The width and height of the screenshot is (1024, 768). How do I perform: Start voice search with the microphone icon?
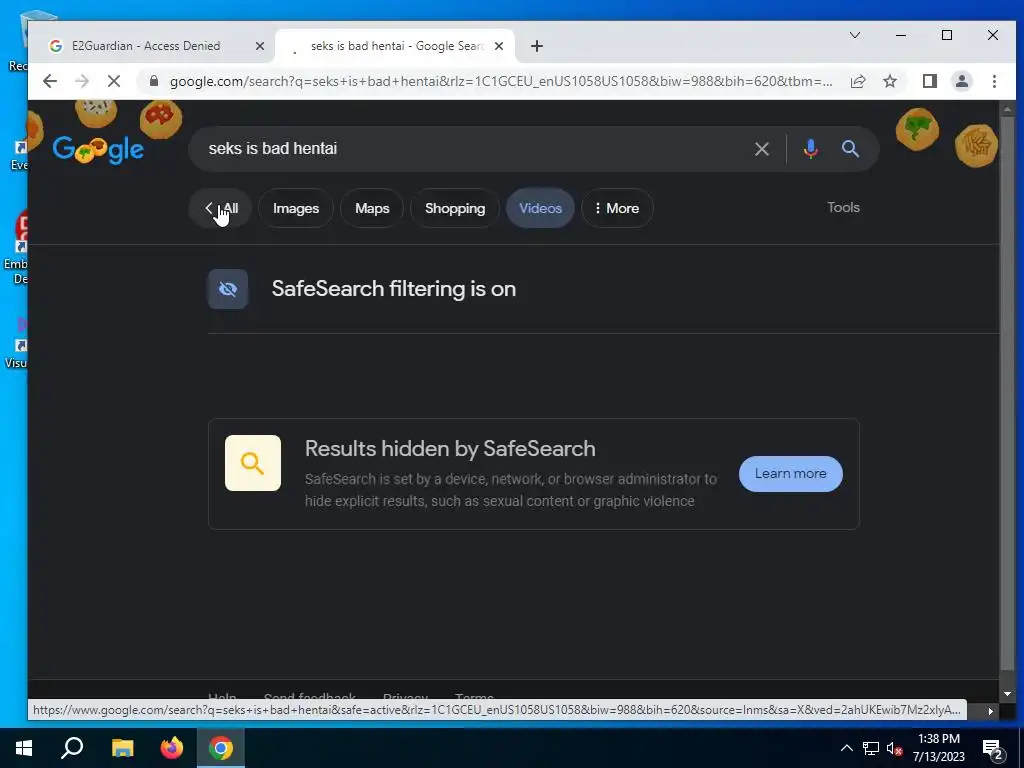(810, 149)
